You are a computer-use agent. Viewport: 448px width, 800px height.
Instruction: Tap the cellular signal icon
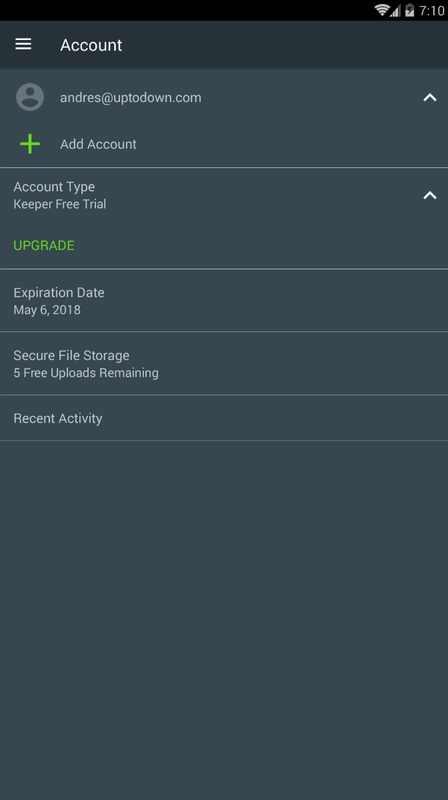[395, 10]
